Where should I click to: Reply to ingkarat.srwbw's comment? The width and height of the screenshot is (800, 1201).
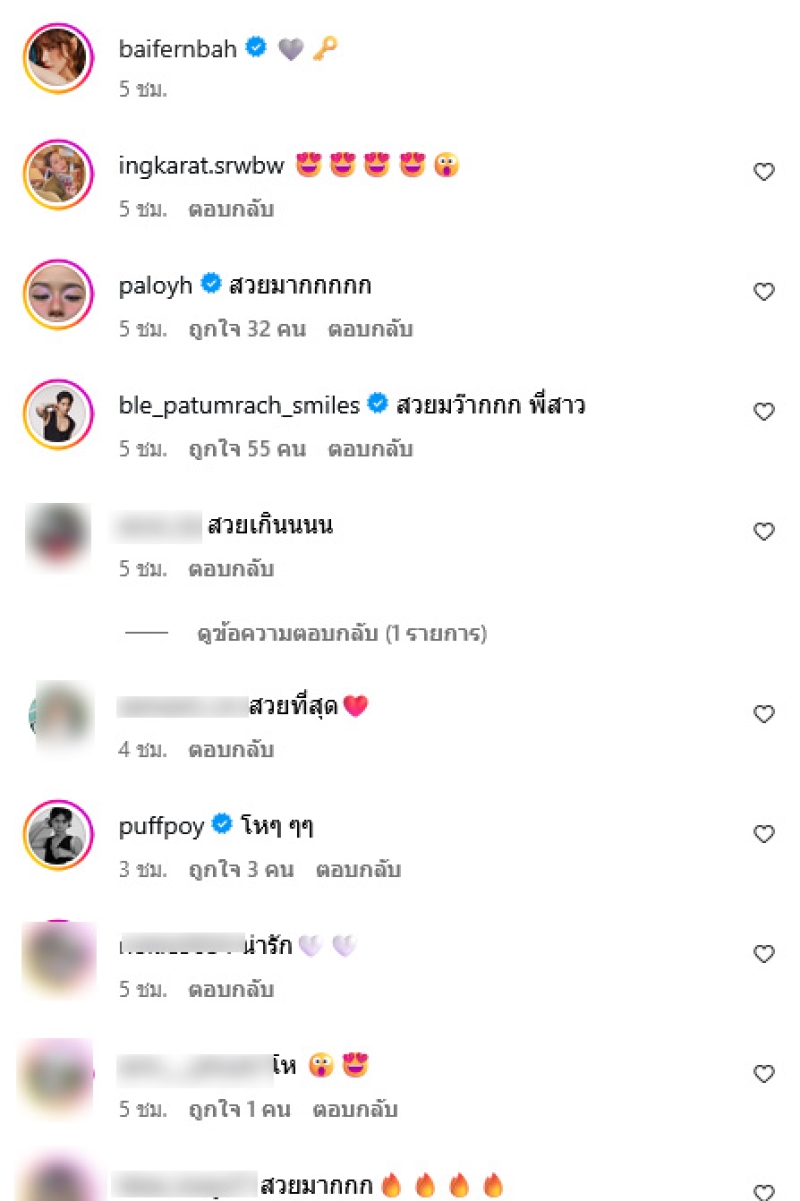[231, 209]
